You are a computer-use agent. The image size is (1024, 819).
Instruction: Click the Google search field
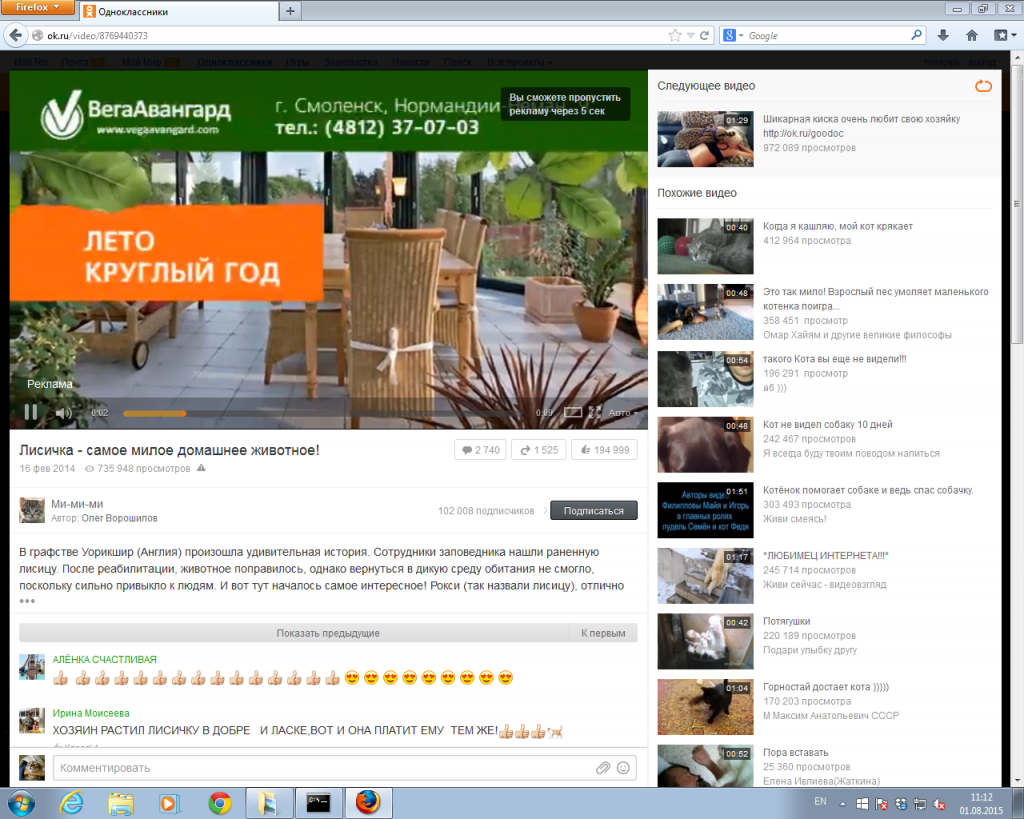click(827, 36)
